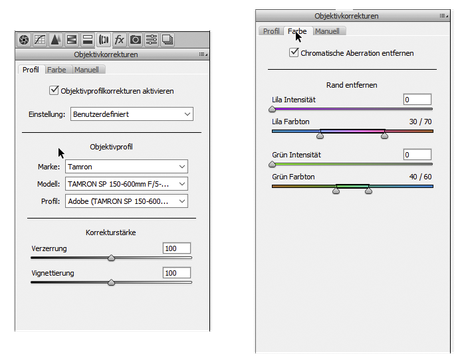The image size is (460, 362).
Task: Click the Verzerrung value field (100)
Action: pyautogui.click(x=177, y=248)
